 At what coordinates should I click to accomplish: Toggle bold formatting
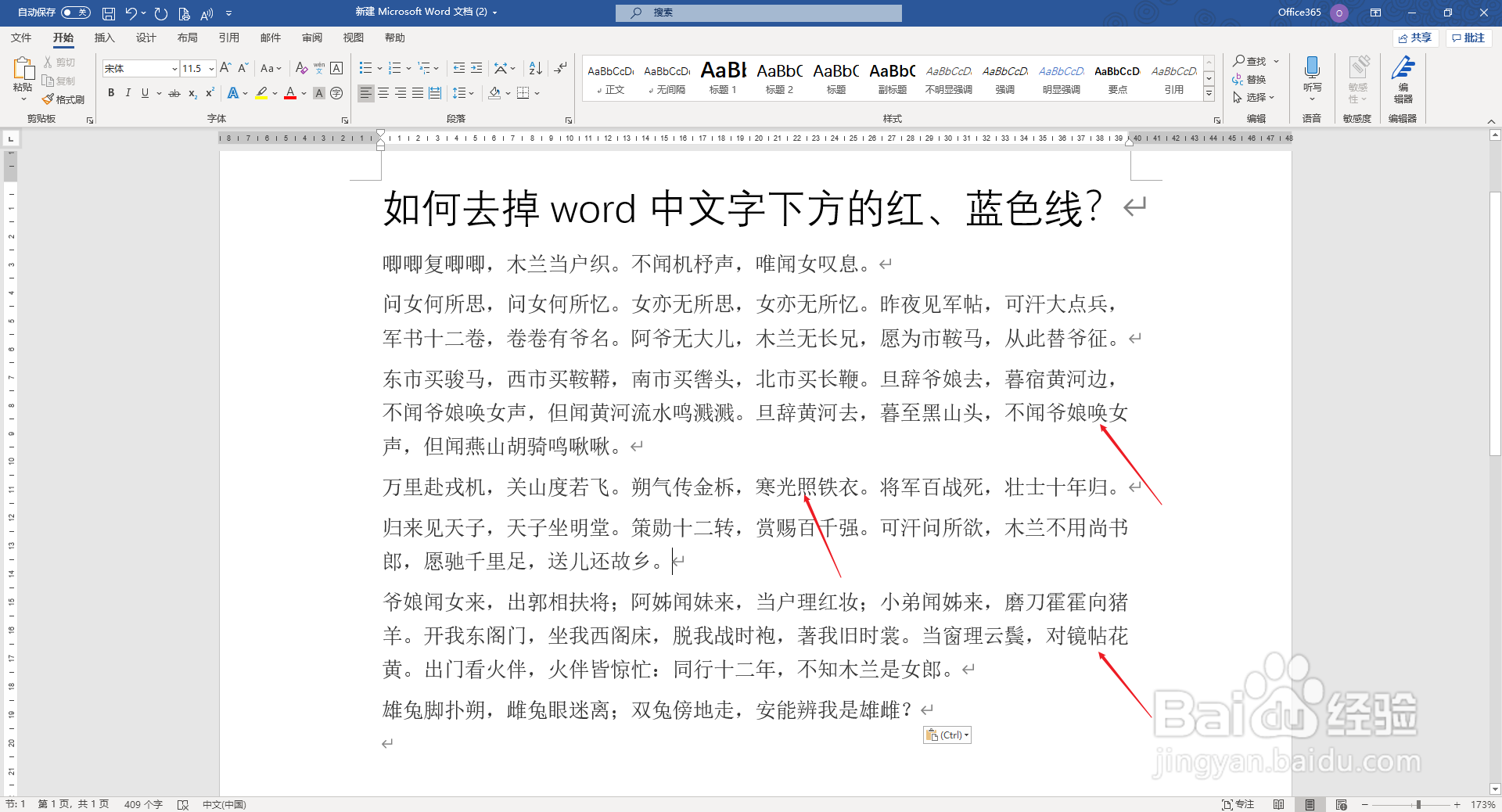tap(110, 93)
